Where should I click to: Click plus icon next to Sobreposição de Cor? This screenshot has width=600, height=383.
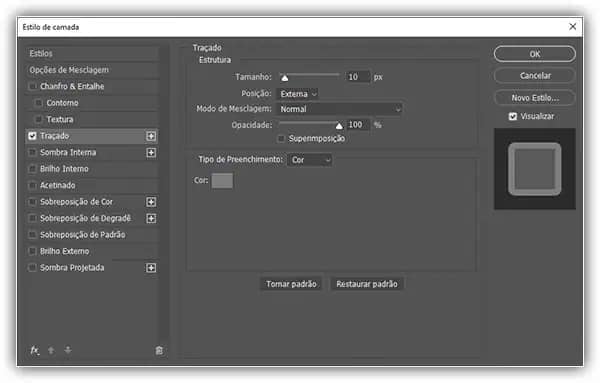[x=151, y=202]
